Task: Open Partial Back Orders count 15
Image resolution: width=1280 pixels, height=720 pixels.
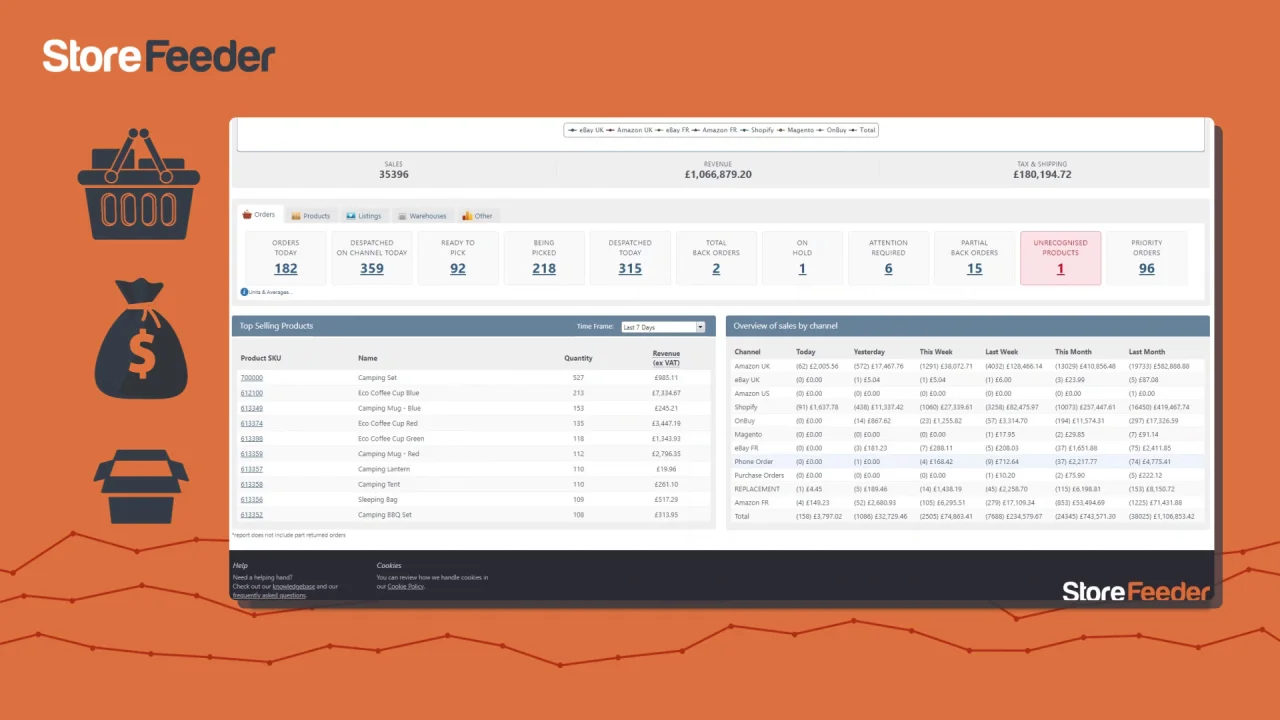Action: point(974,268)
